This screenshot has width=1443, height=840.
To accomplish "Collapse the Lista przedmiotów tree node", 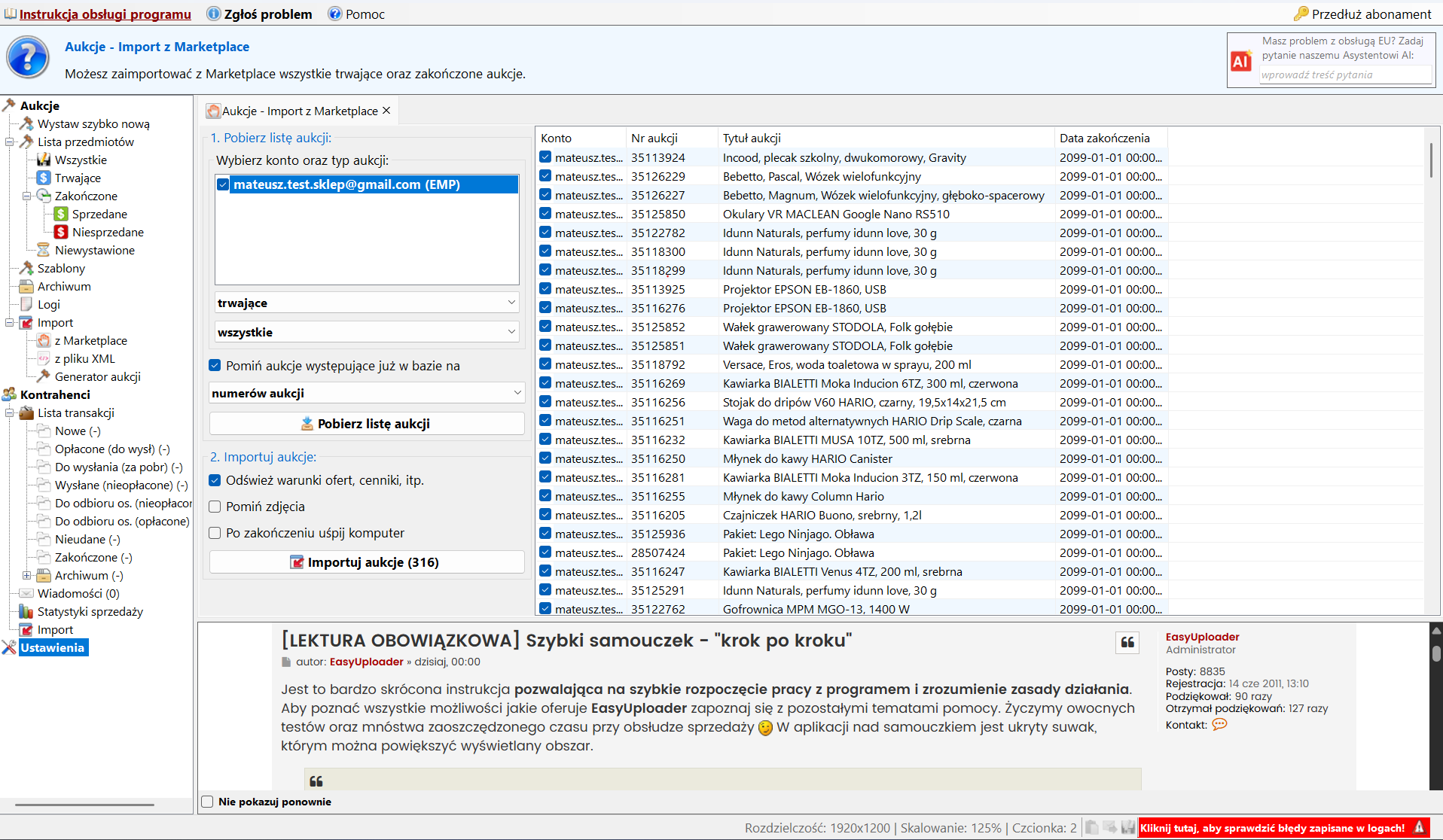I will [x=10, y=142].
